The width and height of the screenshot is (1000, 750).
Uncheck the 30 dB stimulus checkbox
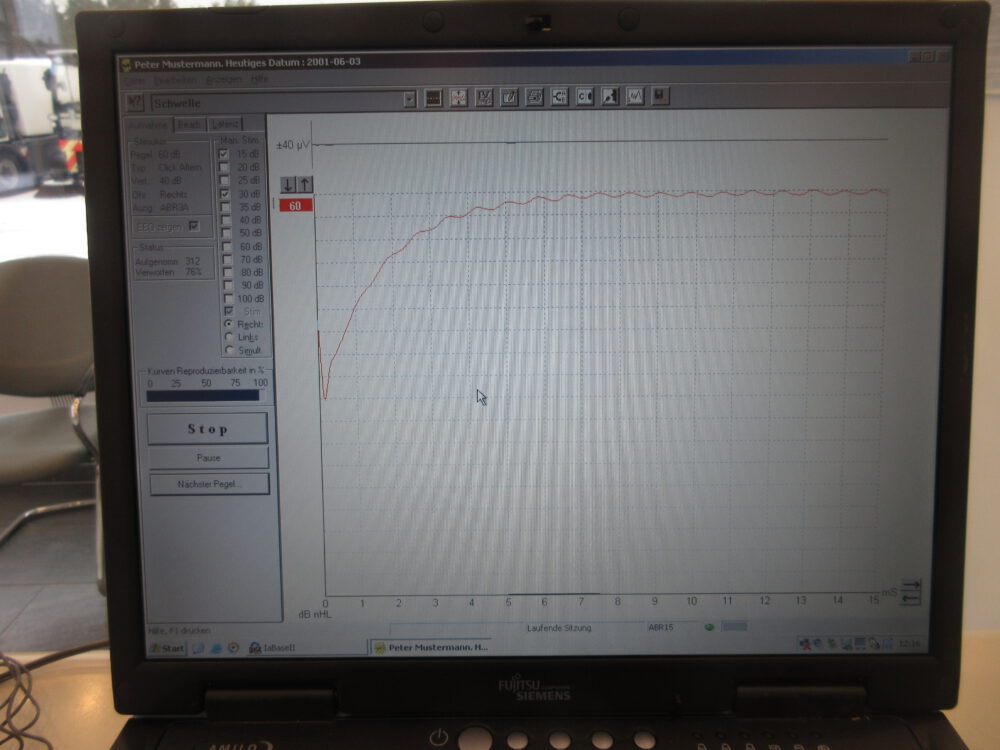click(x=224, y=193)
